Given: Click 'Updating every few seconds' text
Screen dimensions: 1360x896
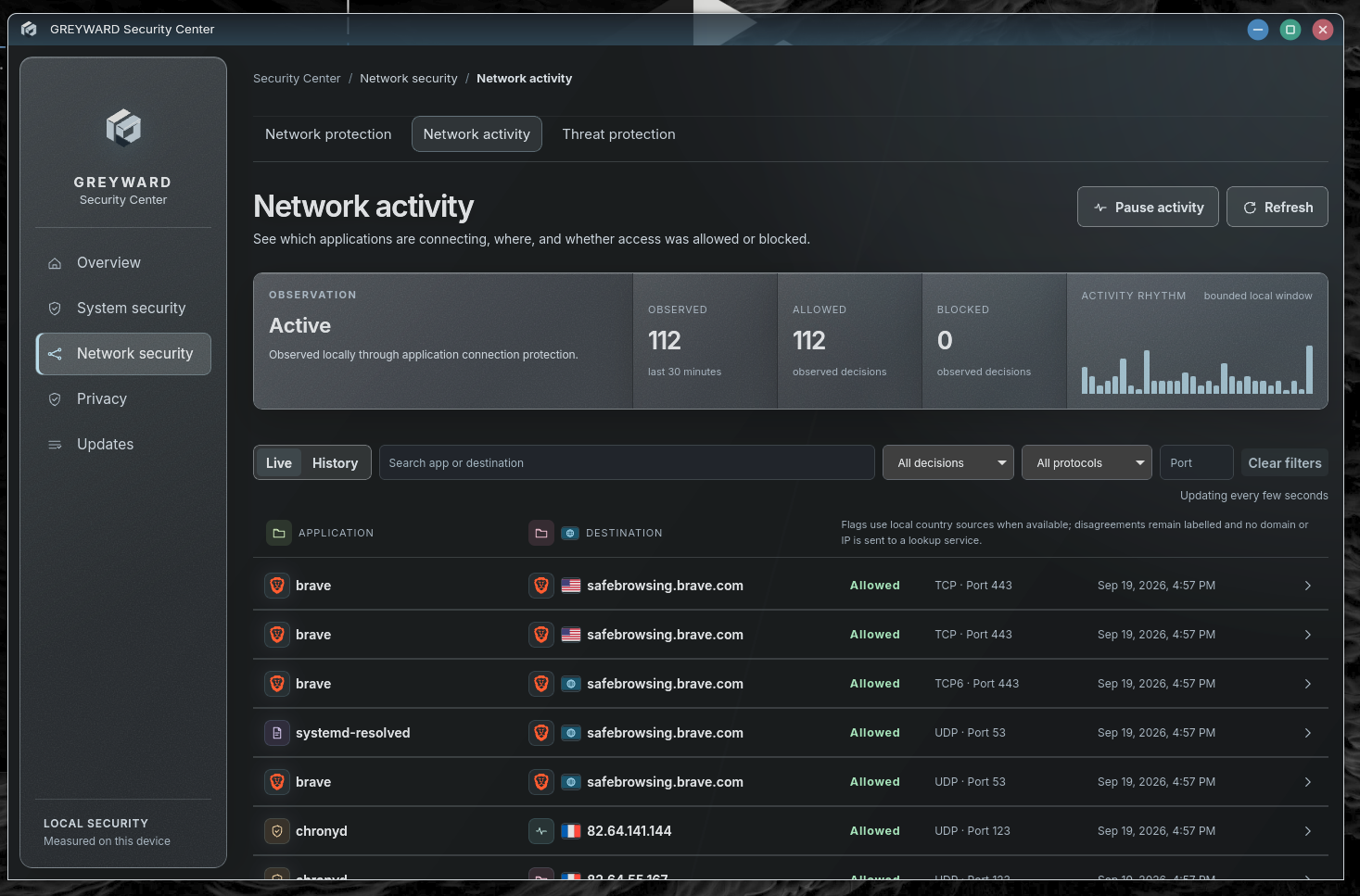Looking at the screenshot, I should [x=1254, y=496].
